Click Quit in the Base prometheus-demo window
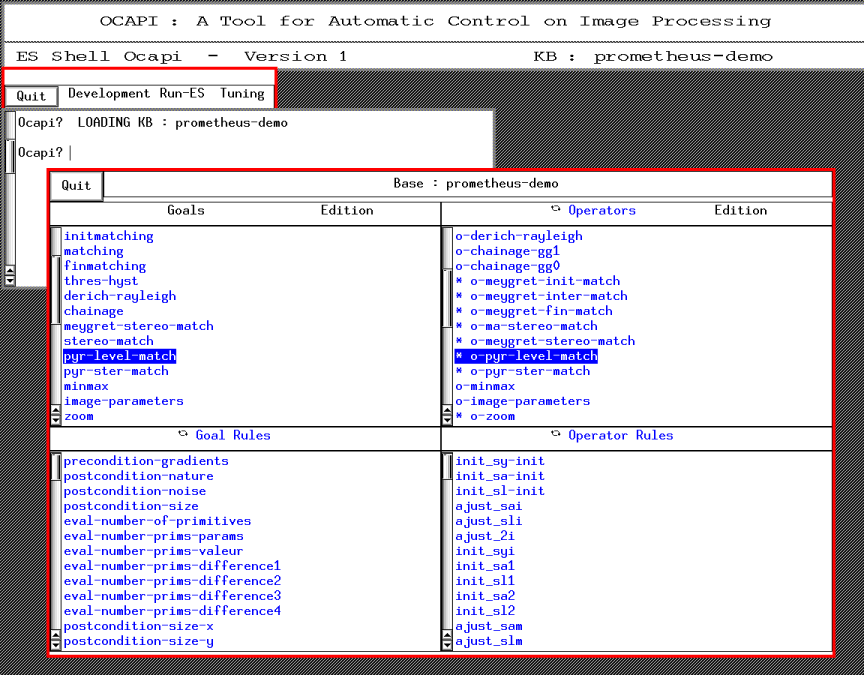This screenshot has width=864, height=675. (x=76, y=186)
